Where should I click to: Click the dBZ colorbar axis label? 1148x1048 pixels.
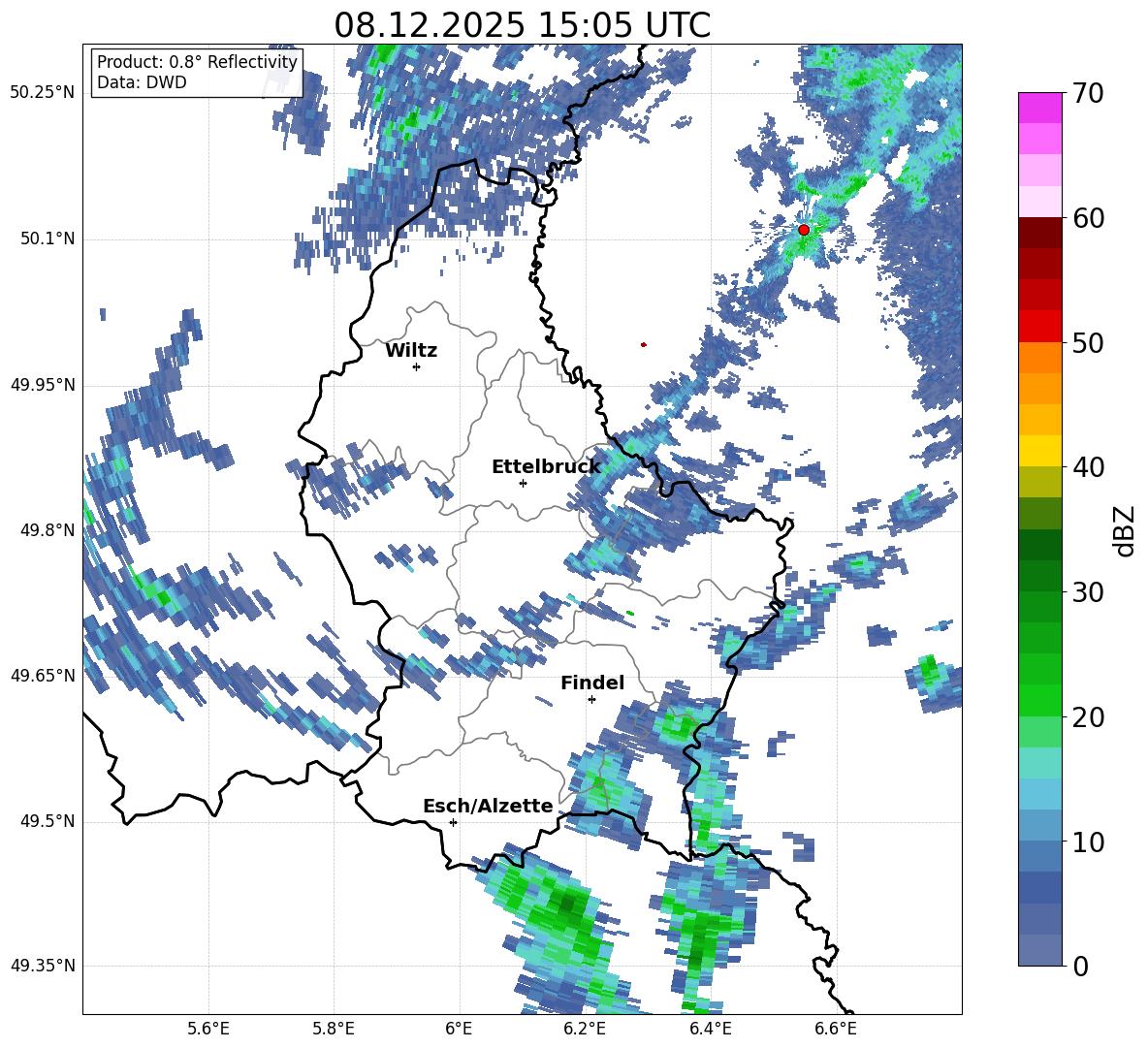1126,530
